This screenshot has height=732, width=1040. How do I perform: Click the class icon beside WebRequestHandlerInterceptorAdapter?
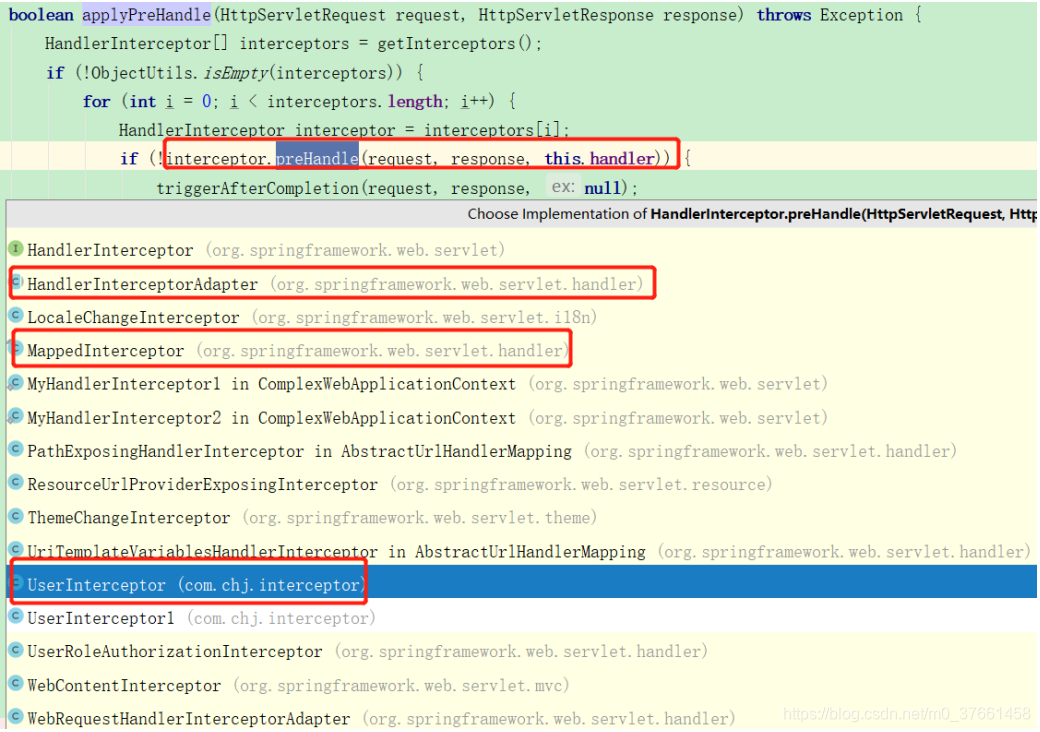pos(14,718)
